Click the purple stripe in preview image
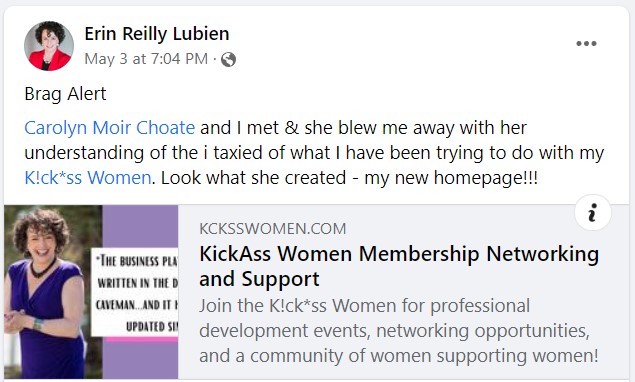The image size is (635, 382). 140,226
